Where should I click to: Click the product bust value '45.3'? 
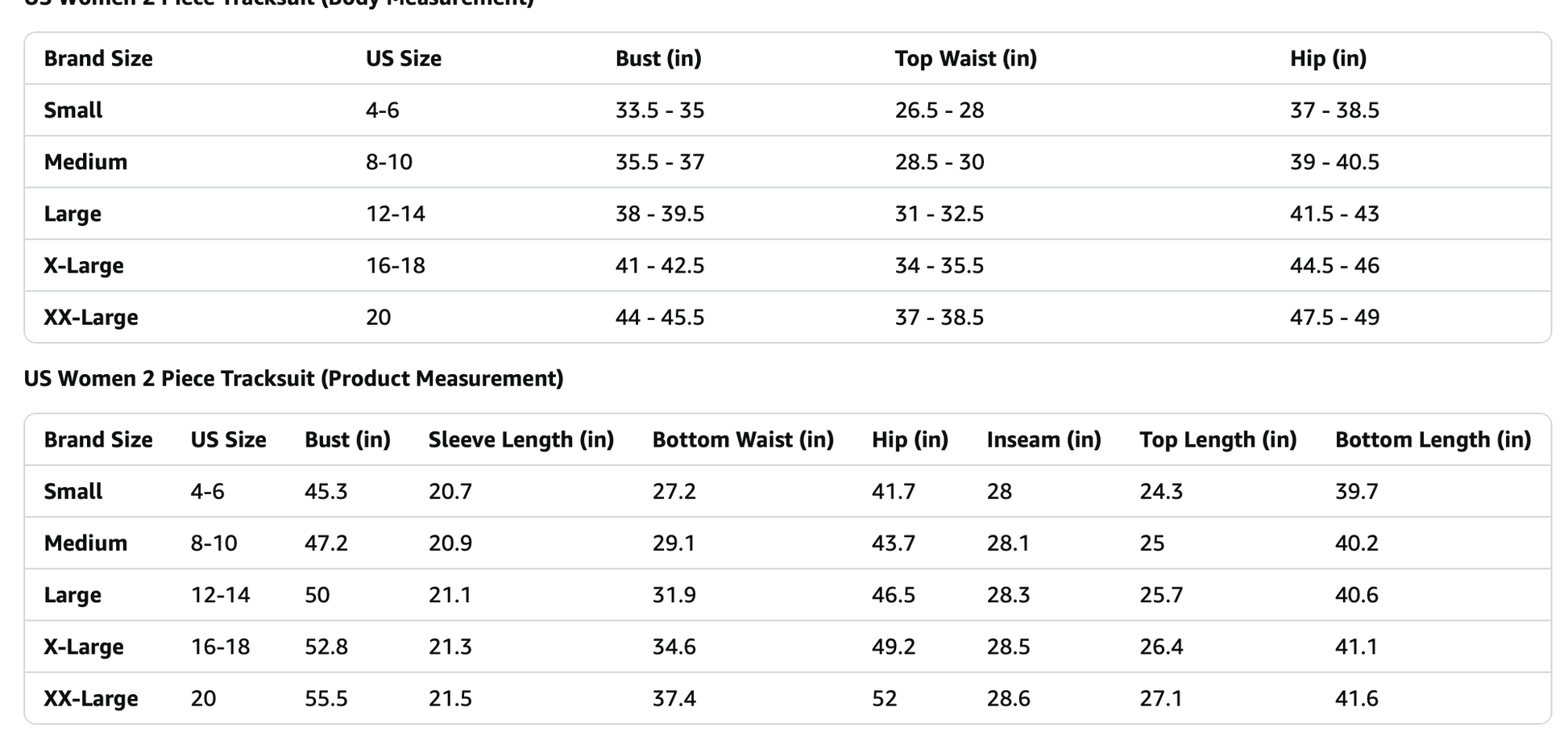pos(326,492)
